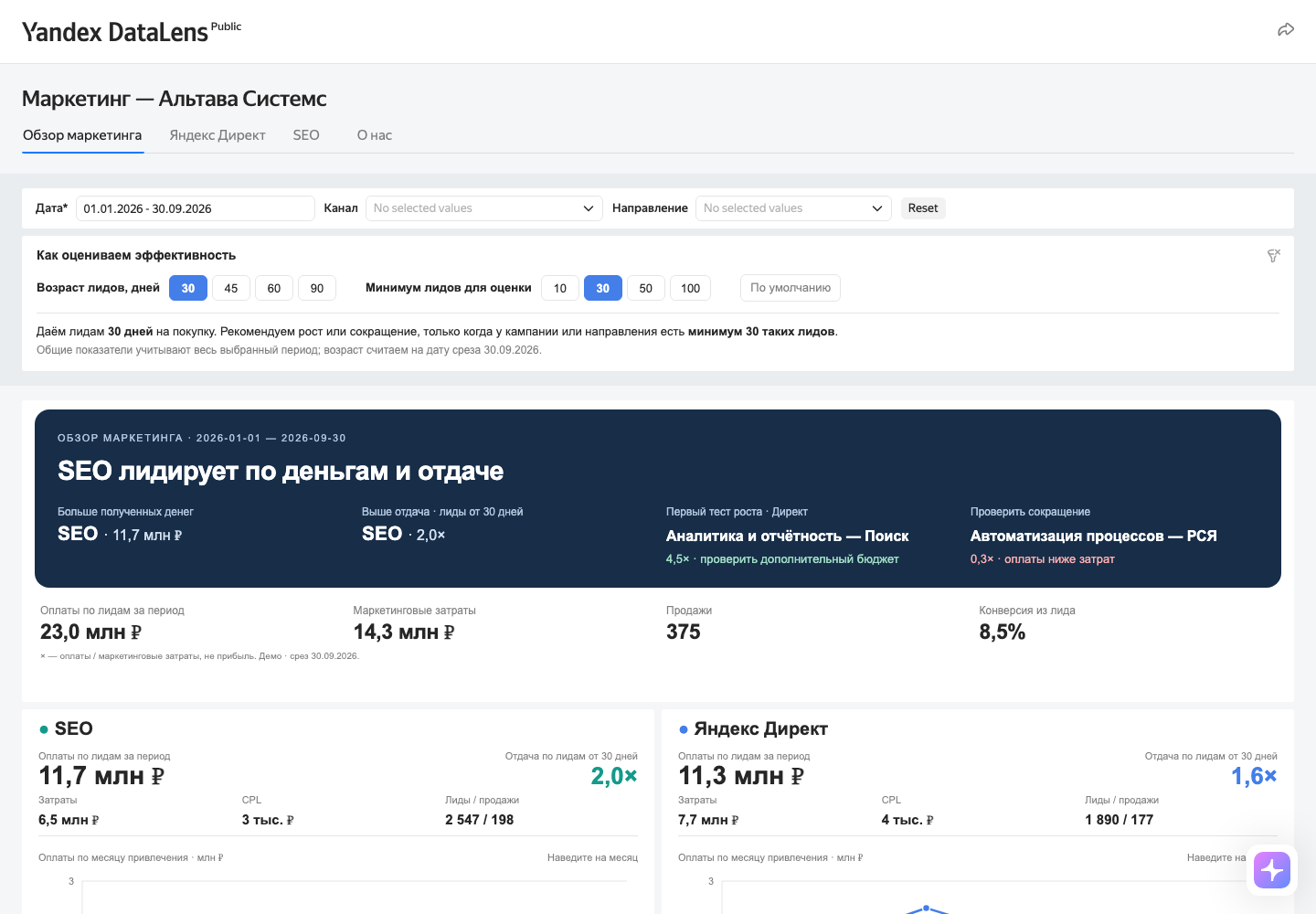Click the 14,3 млн ₽ marketing costs value
The image size is (1316, 914).
404,632
